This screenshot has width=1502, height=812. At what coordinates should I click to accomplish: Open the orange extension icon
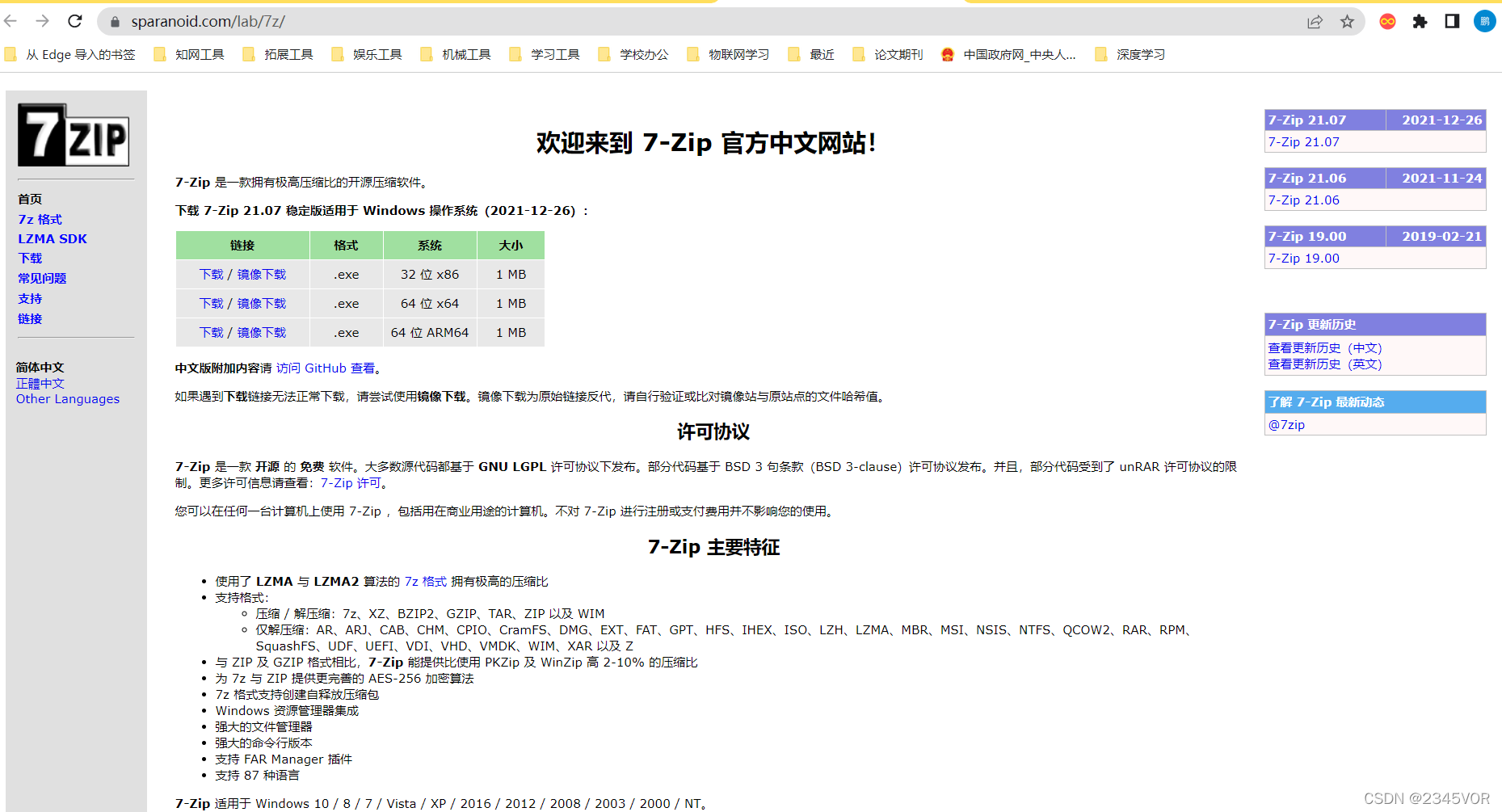(1388, 22)
